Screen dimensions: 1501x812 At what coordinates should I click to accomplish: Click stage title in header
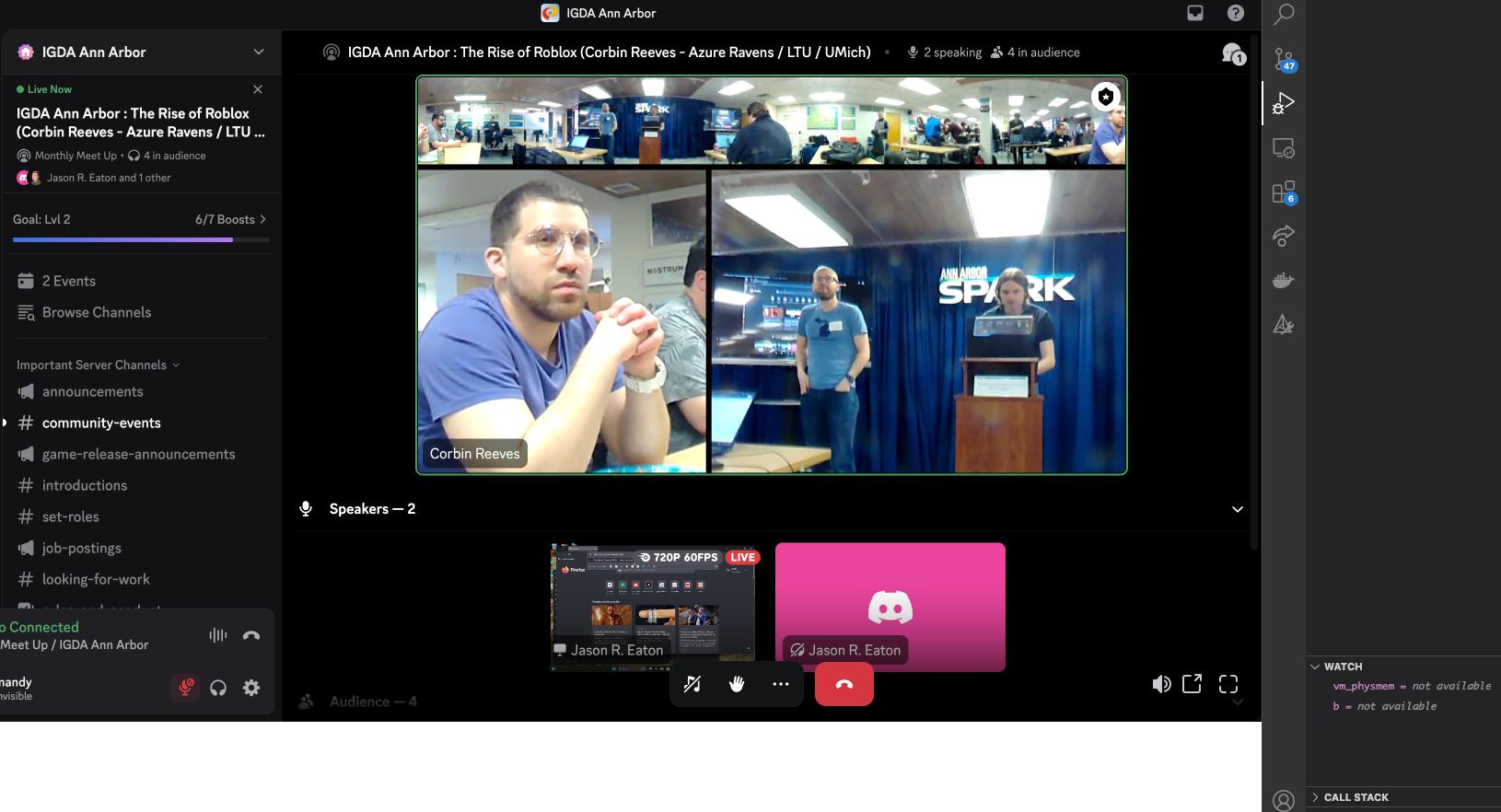click(609, 52)
